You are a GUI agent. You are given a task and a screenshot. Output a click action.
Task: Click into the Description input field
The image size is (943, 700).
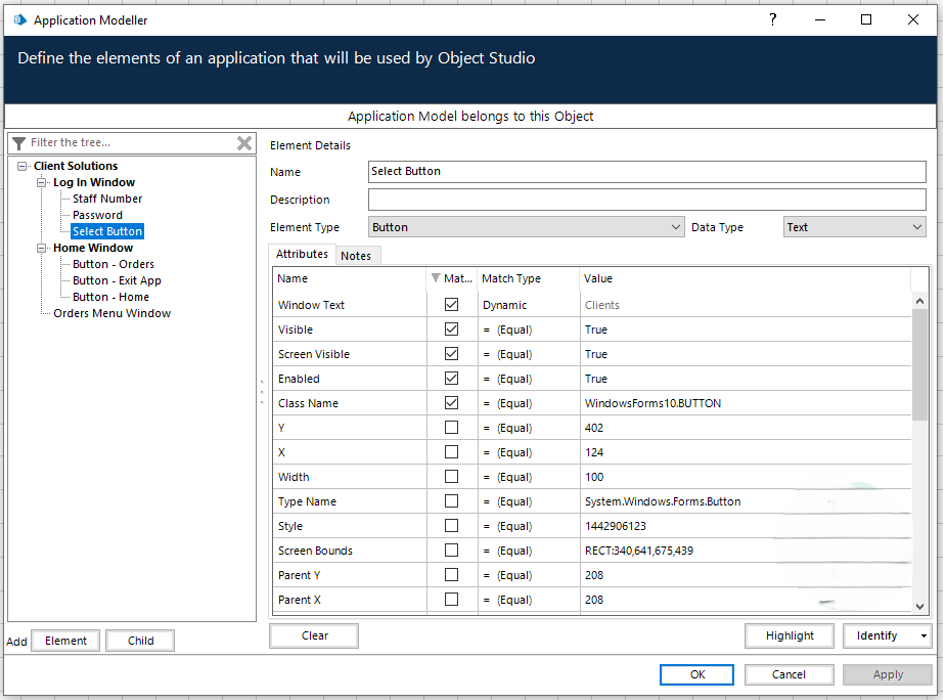pos(647,199)
